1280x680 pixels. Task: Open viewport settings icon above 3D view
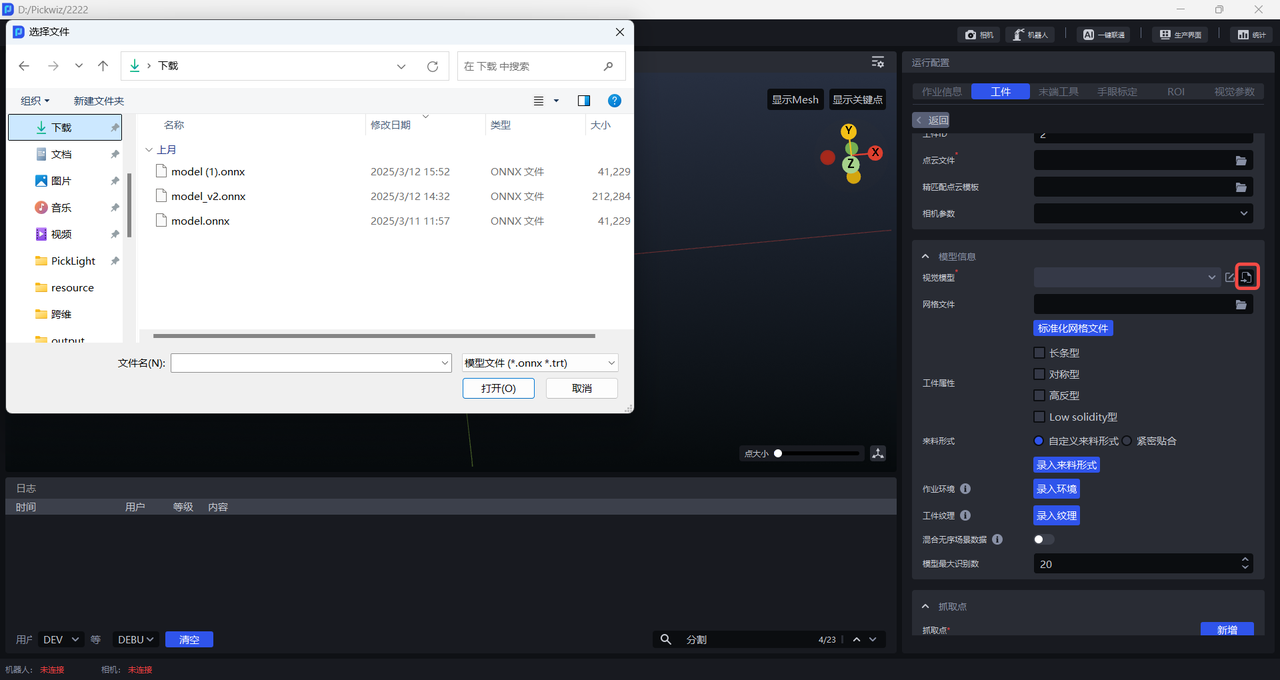tap(877, 62)
